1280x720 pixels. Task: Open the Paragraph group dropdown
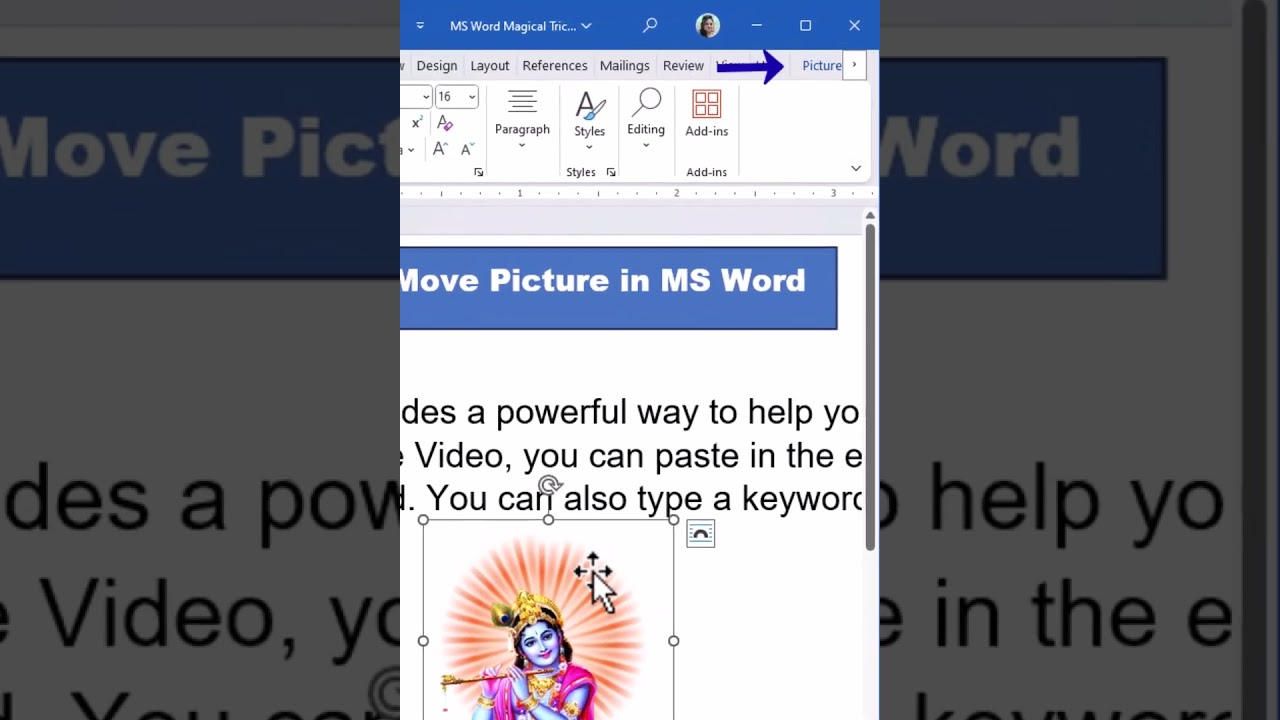(522, 120)
